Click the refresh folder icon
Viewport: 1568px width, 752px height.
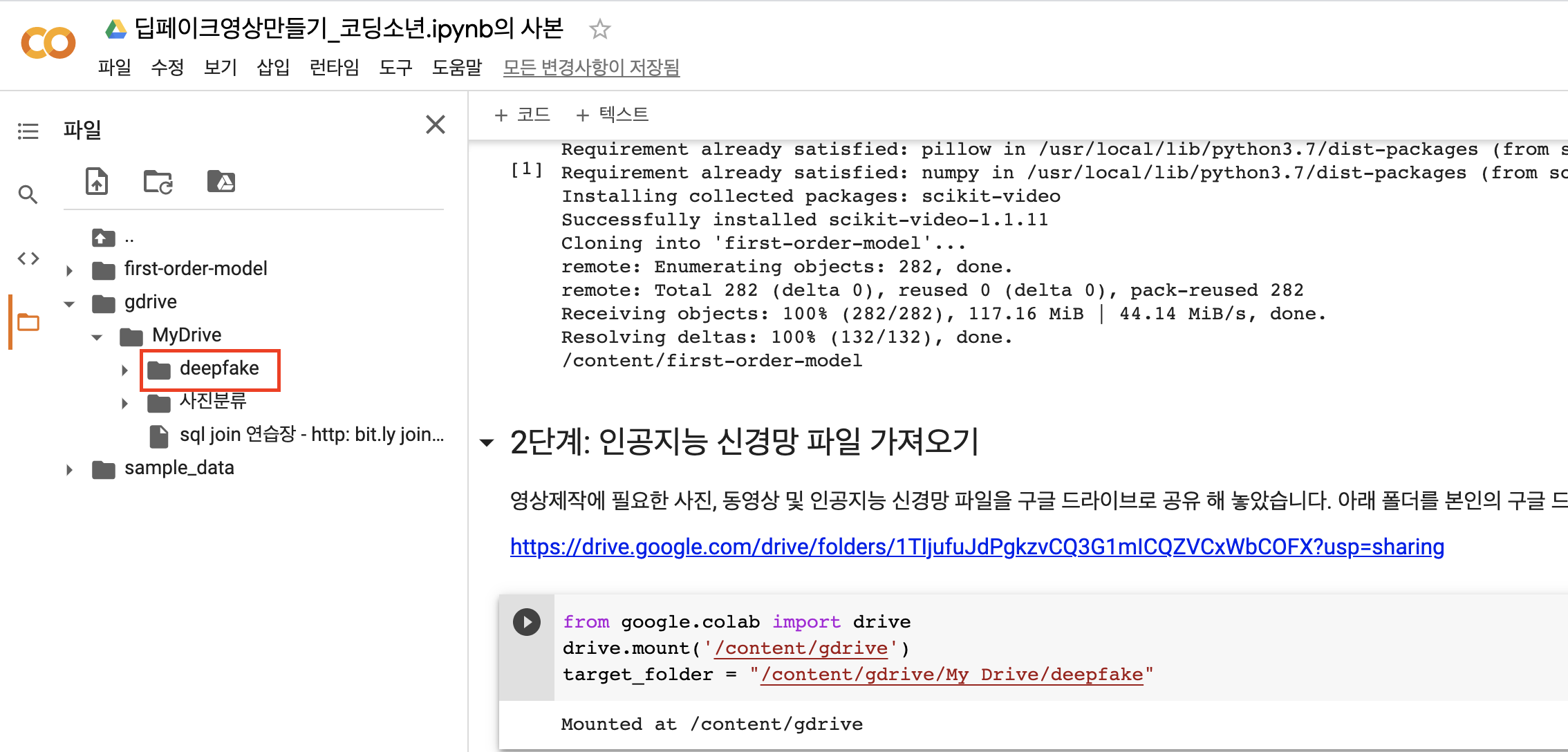[158, 182]
